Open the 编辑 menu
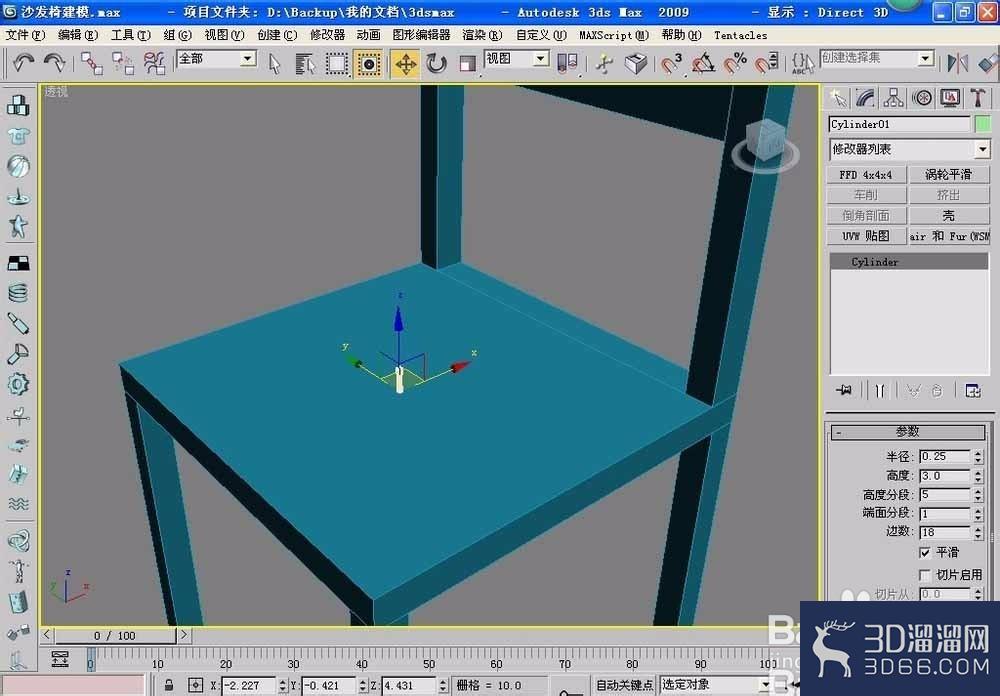1000x696 pixels. (78, 35)
